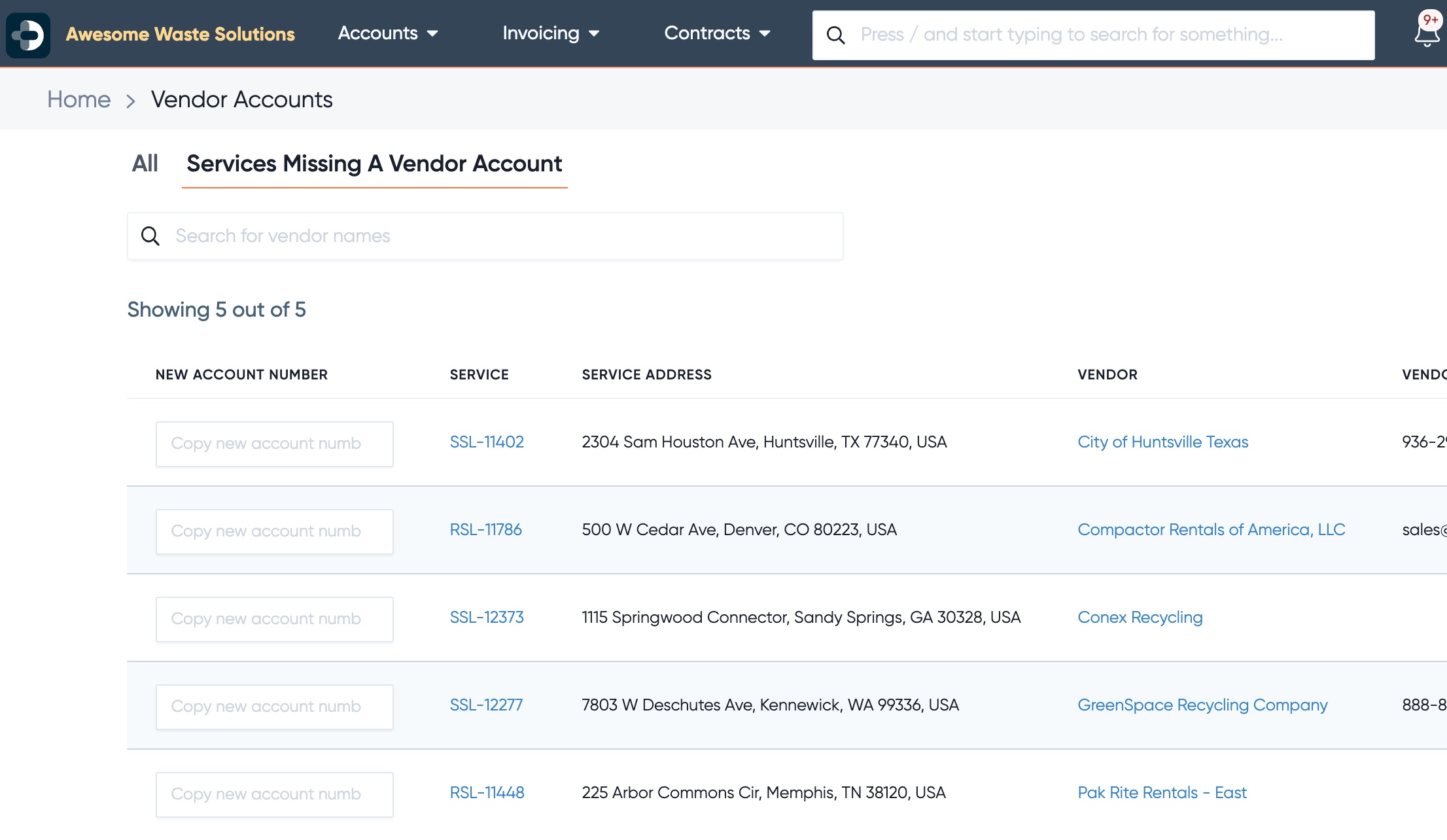
Task: Click account number field for RSL-11786 row
Action: (274, 531)
